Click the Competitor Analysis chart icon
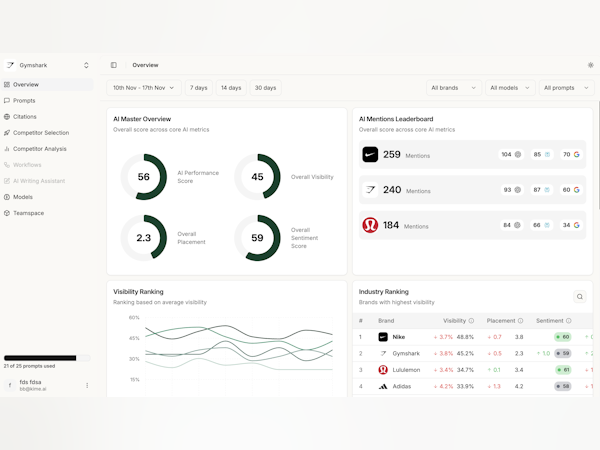Viewport: 600px width, 450px height. click(x=7, y=149)
